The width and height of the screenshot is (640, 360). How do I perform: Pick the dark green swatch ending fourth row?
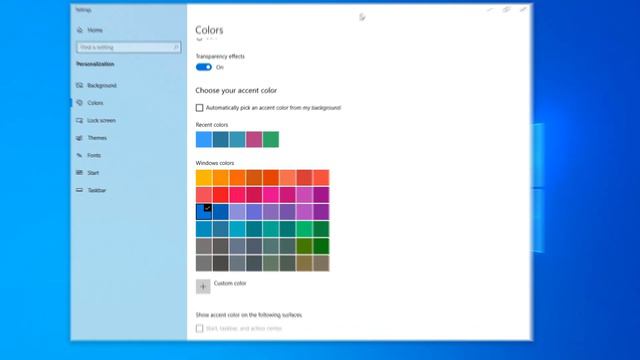point(321,229)
